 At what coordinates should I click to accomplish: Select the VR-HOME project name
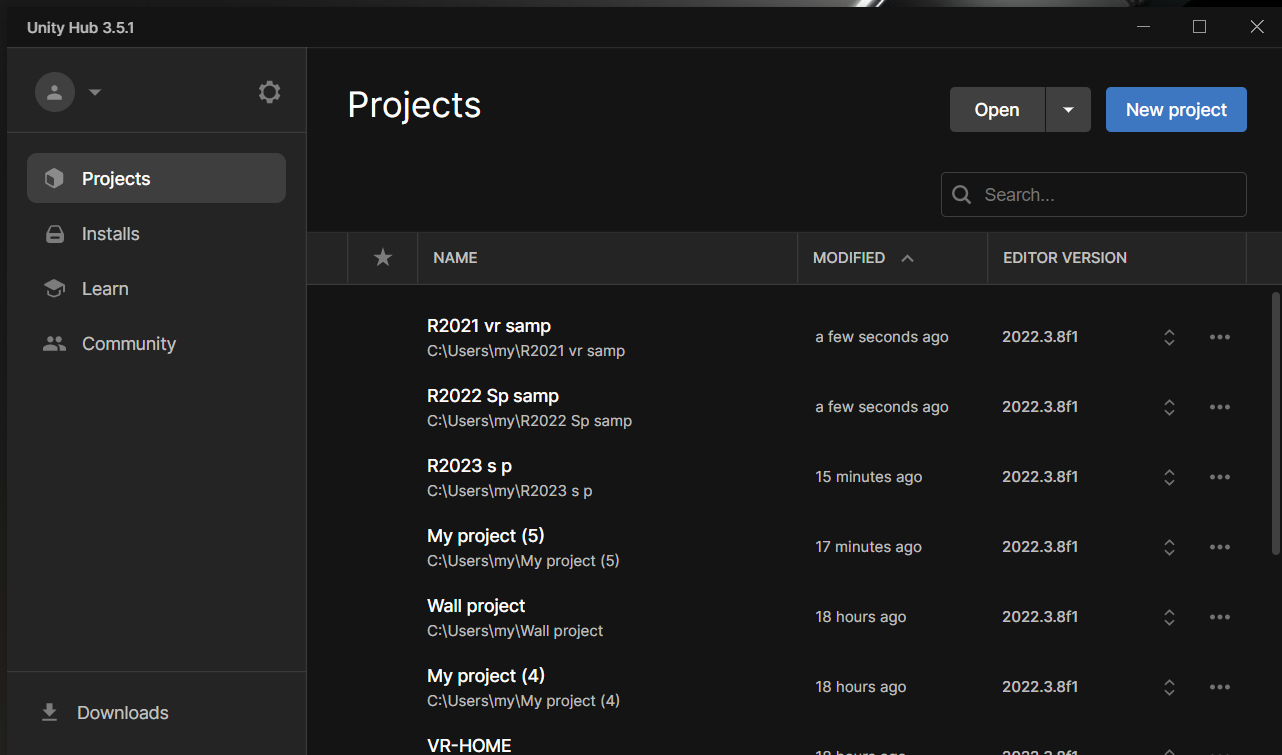pyautogui.click(x=469, y=746)
